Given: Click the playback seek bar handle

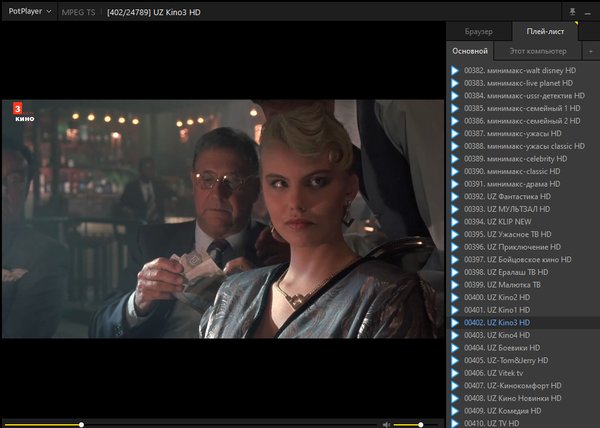Looking at the screenshot, I should pyautogui.click(x=81, y=425).
